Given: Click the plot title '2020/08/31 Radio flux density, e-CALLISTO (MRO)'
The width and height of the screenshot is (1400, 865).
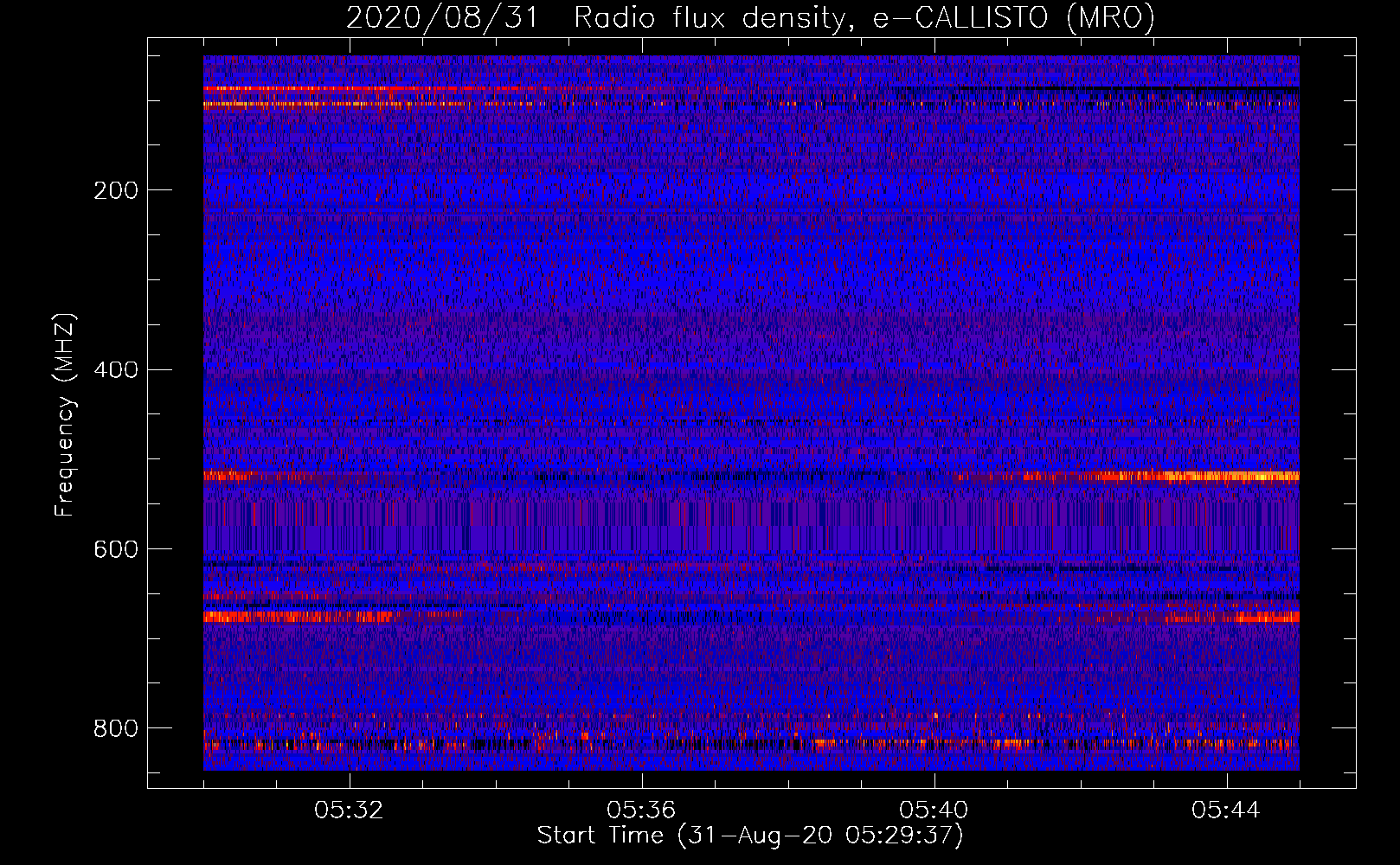Looking at the screenshot, I should click(x=750, y=17).
